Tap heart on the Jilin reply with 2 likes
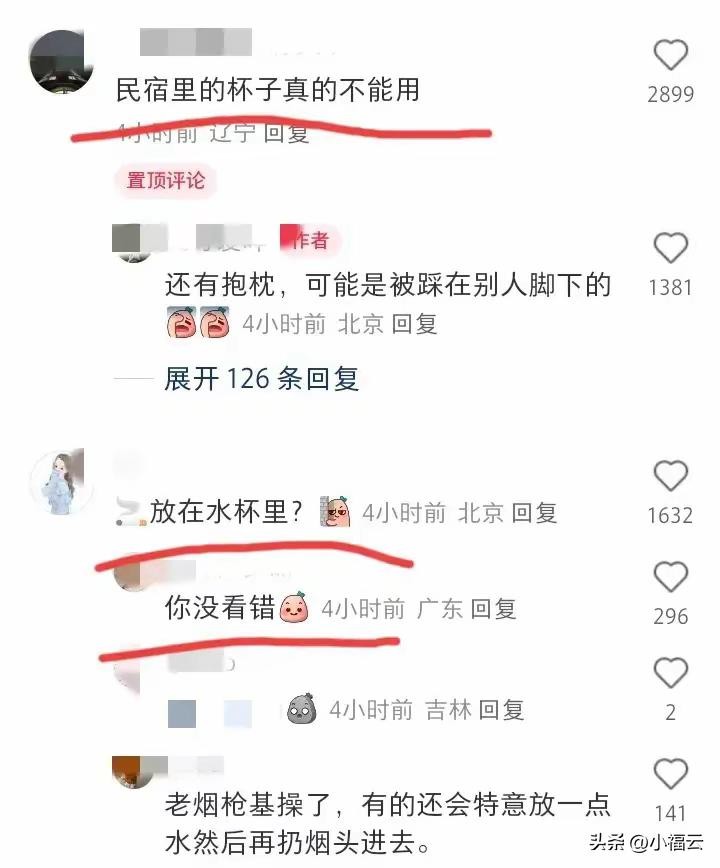The height and width of the screenshot is (868, 720). coord(670,672)
